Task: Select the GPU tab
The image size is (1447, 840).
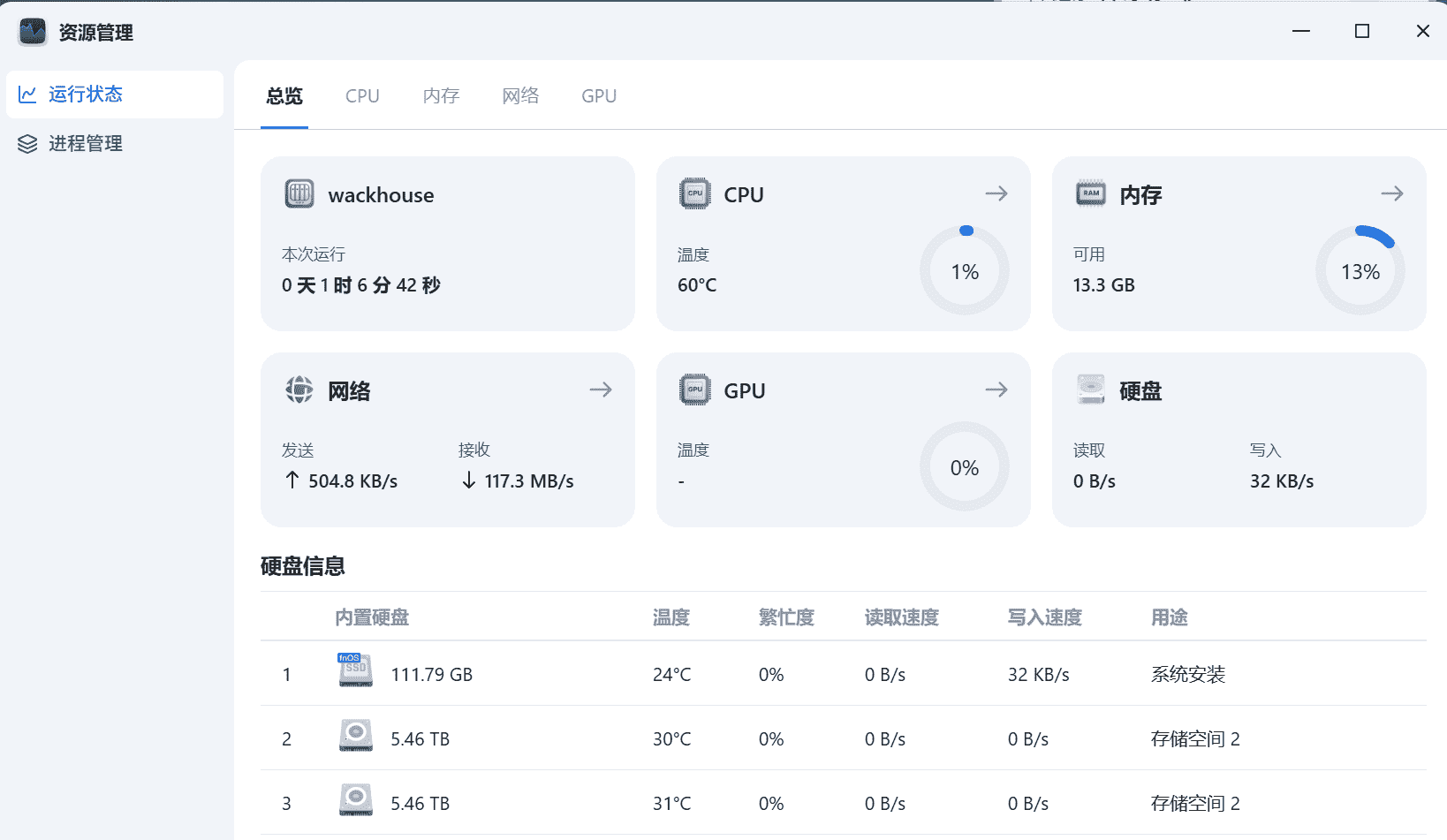Action: [x=599, y=96]
